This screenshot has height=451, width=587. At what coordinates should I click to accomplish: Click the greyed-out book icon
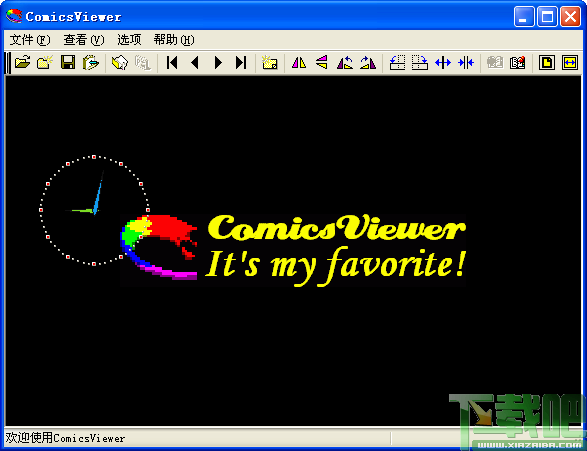(x=495, y=63)
